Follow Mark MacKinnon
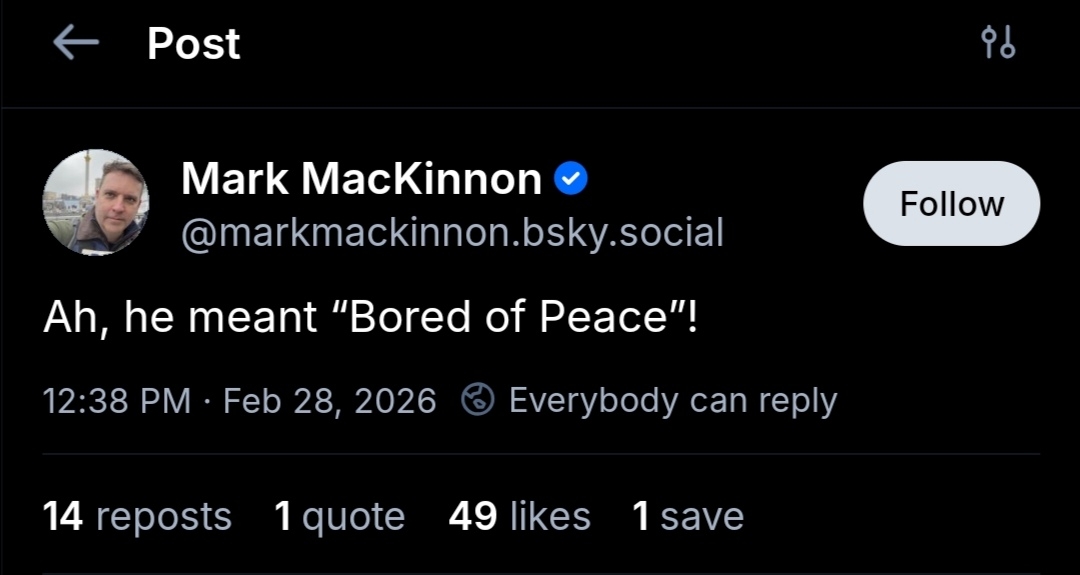Screen dimensions: 1080x575 pyautogui.click(x=951, y=204)
